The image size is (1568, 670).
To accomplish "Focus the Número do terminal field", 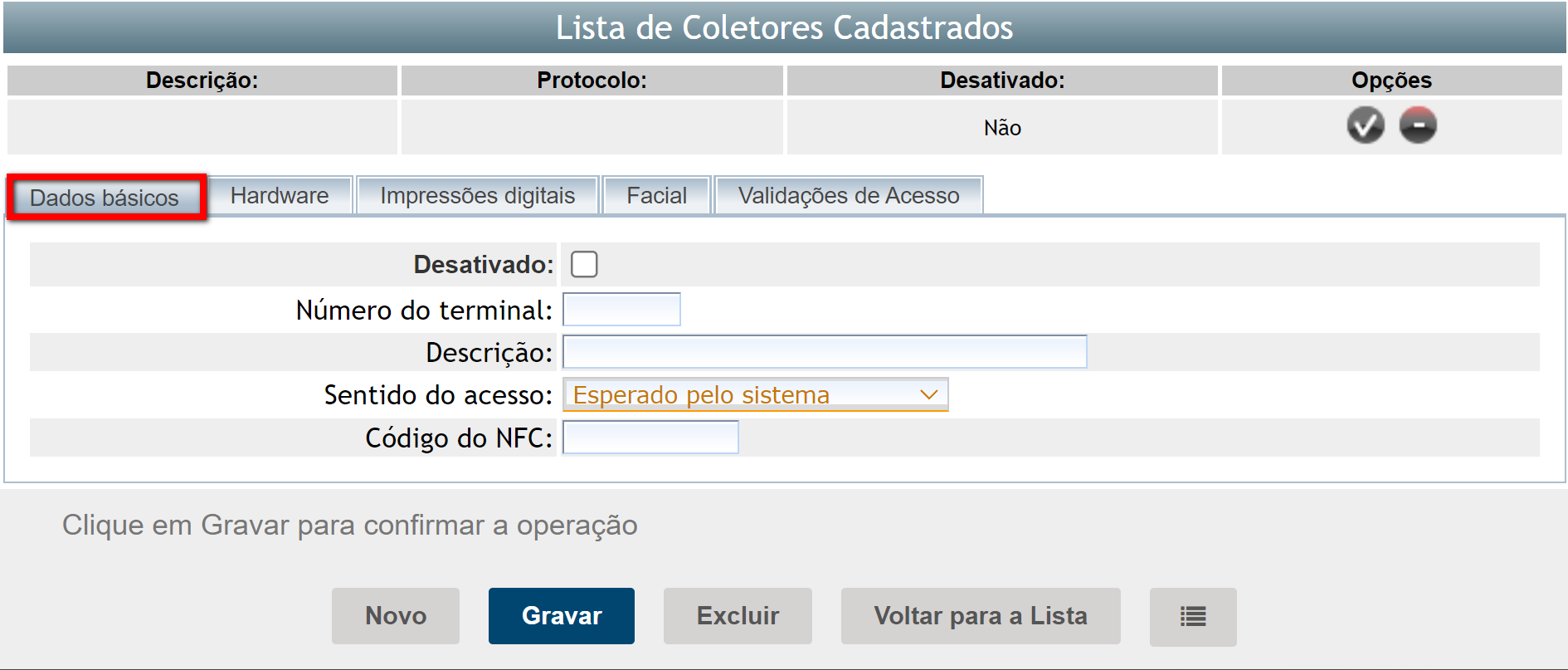I will point(621,310).
